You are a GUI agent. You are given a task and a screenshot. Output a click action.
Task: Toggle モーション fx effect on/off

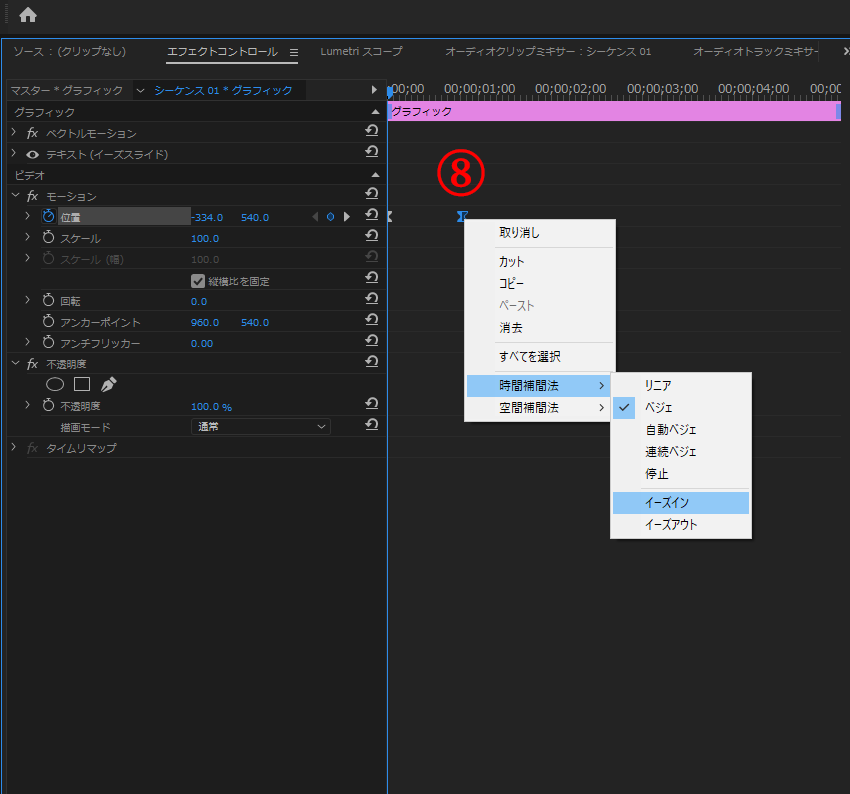(33, 196)
